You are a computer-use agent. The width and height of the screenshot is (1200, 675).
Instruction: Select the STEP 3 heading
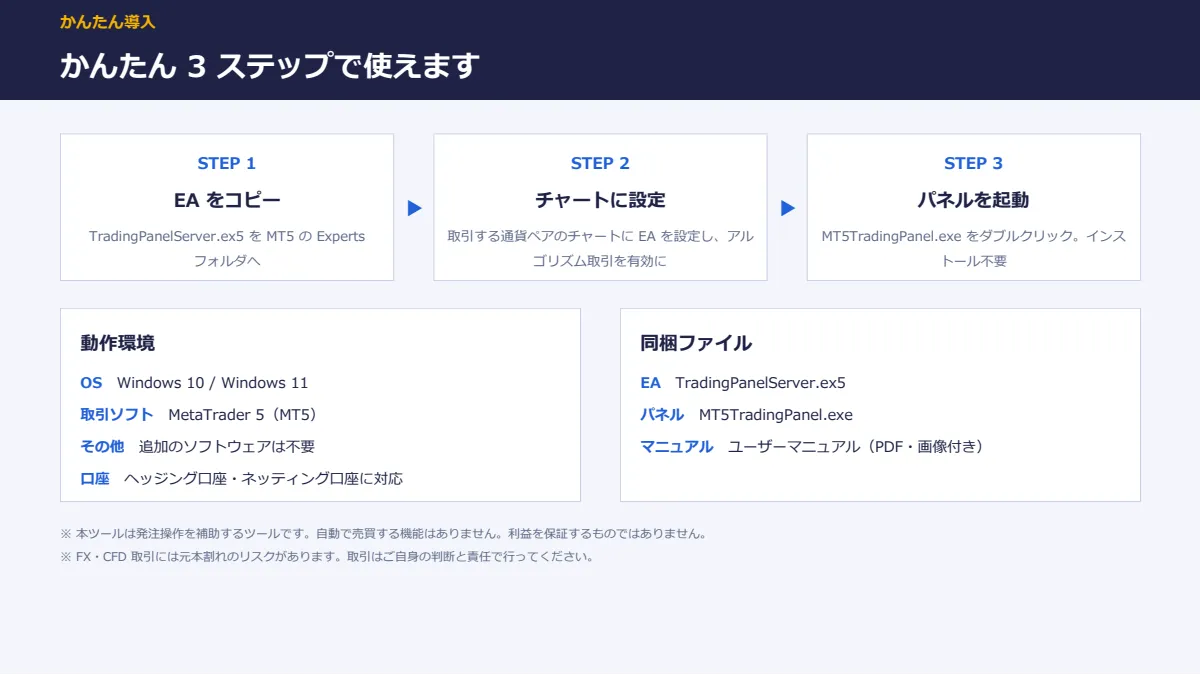tap(973, 163)
